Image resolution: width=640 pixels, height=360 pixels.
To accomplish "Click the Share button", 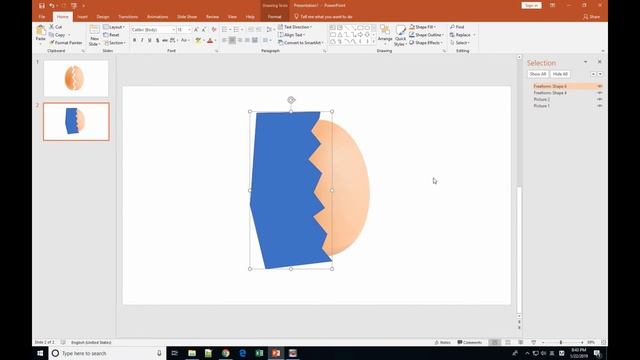I will [592, 17].
